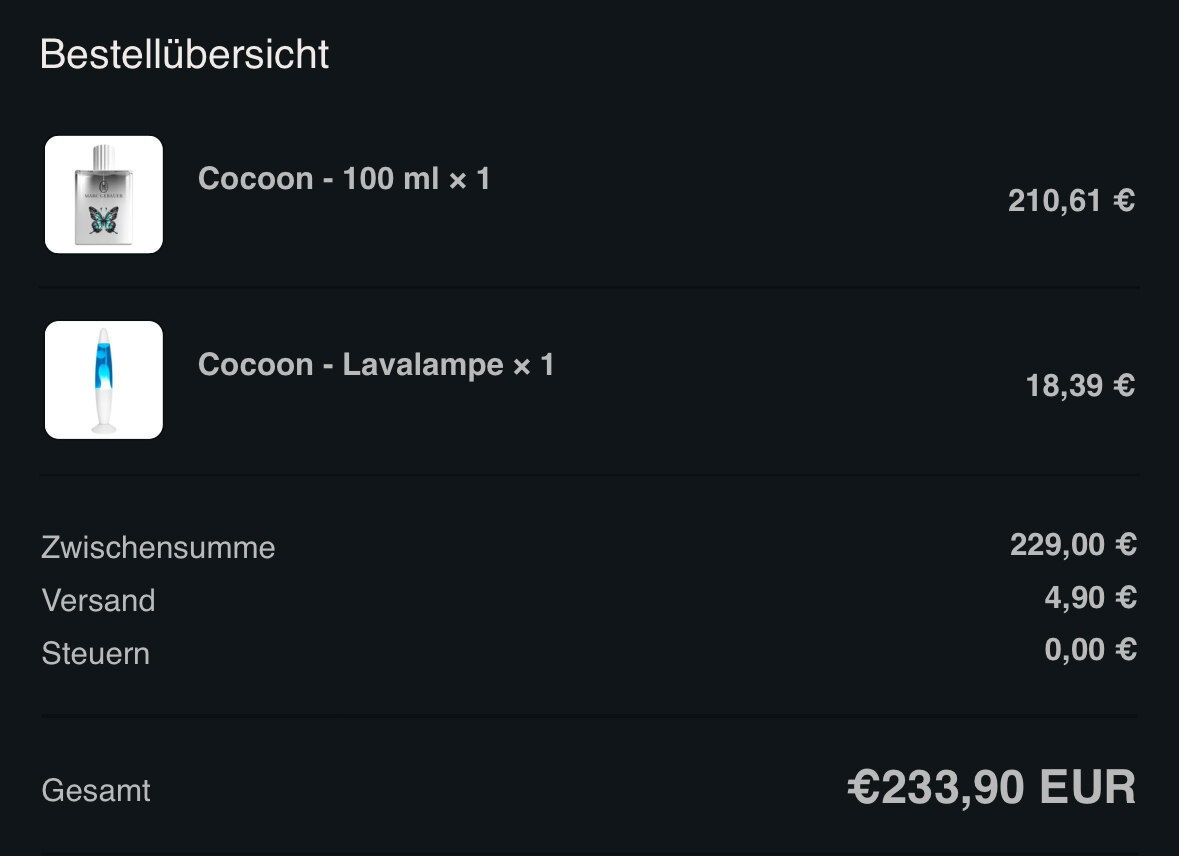Click the × 1 quantity of perfume
This screenshot has width=1179, height=856.
click(x=470, y=179)
